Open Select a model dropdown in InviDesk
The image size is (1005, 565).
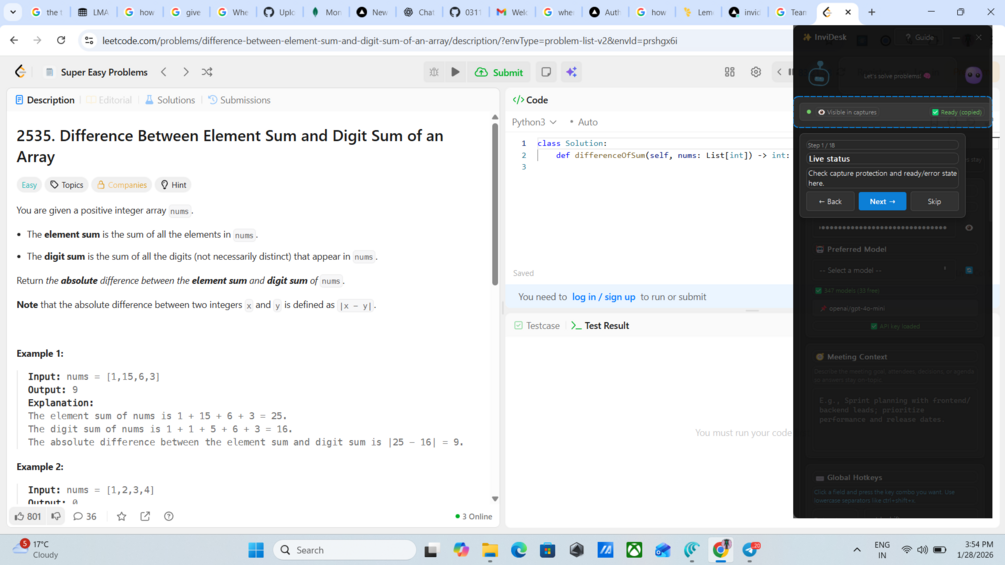click(x=885, y=270)
